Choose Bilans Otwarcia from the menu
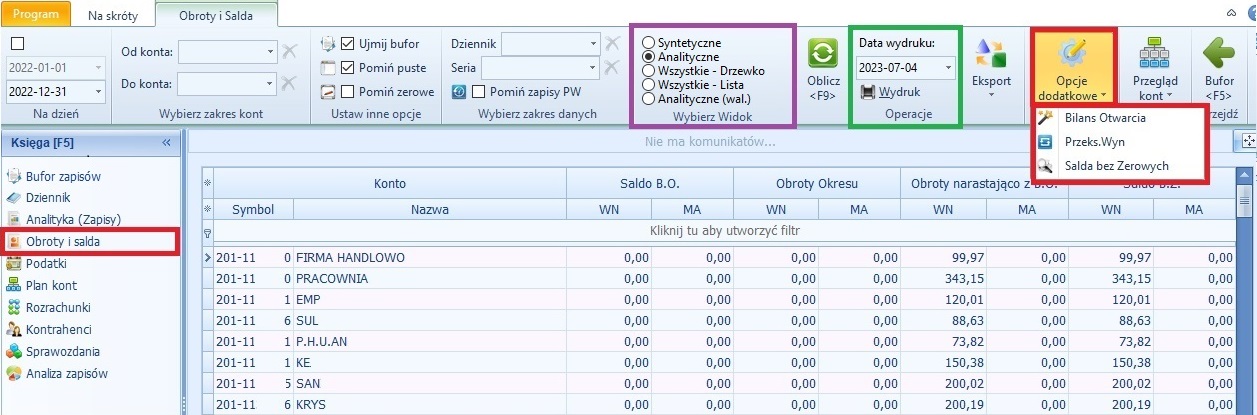This screenshot has width=1257, height=415. click(x=1105, y=118)
